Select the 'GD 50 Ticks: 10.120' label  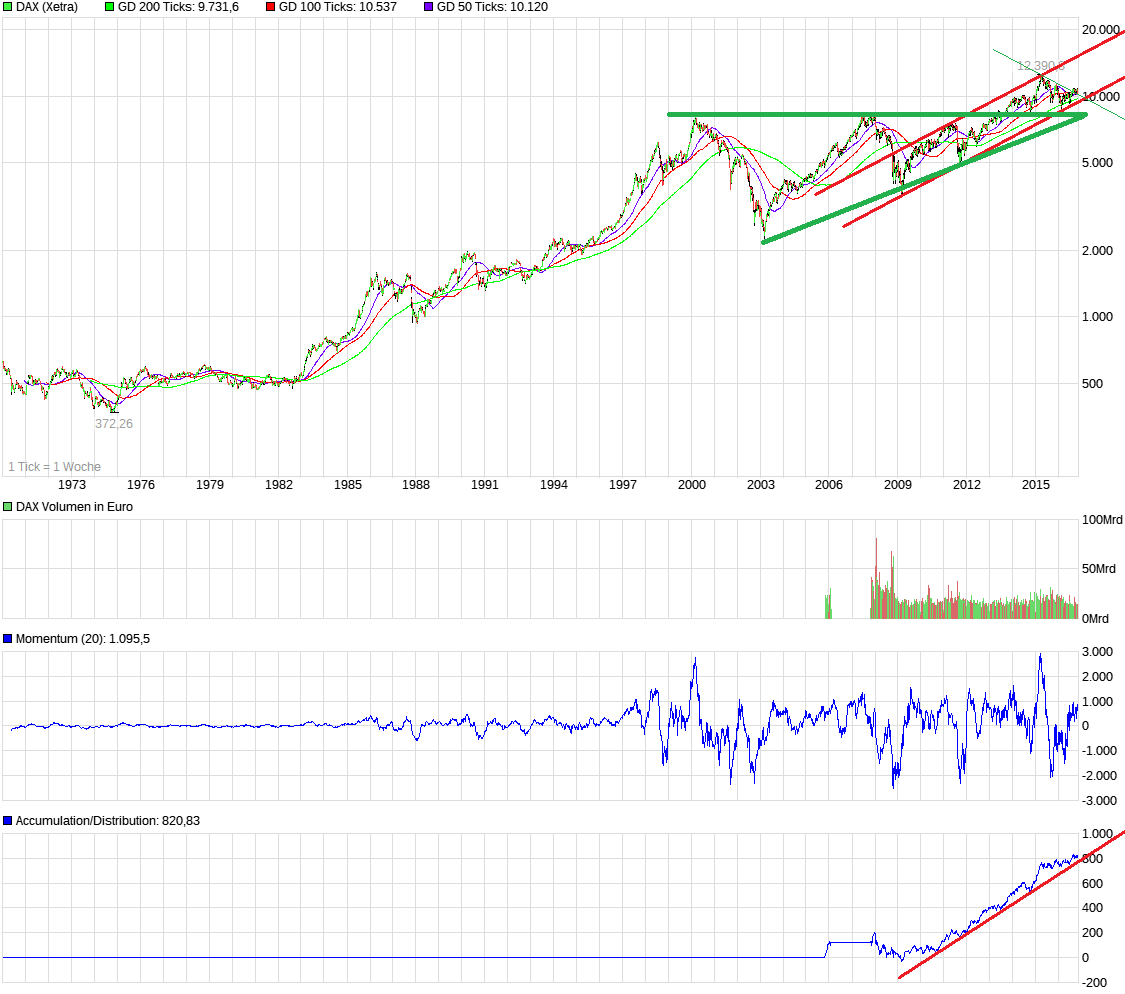(x=492, y=6)
